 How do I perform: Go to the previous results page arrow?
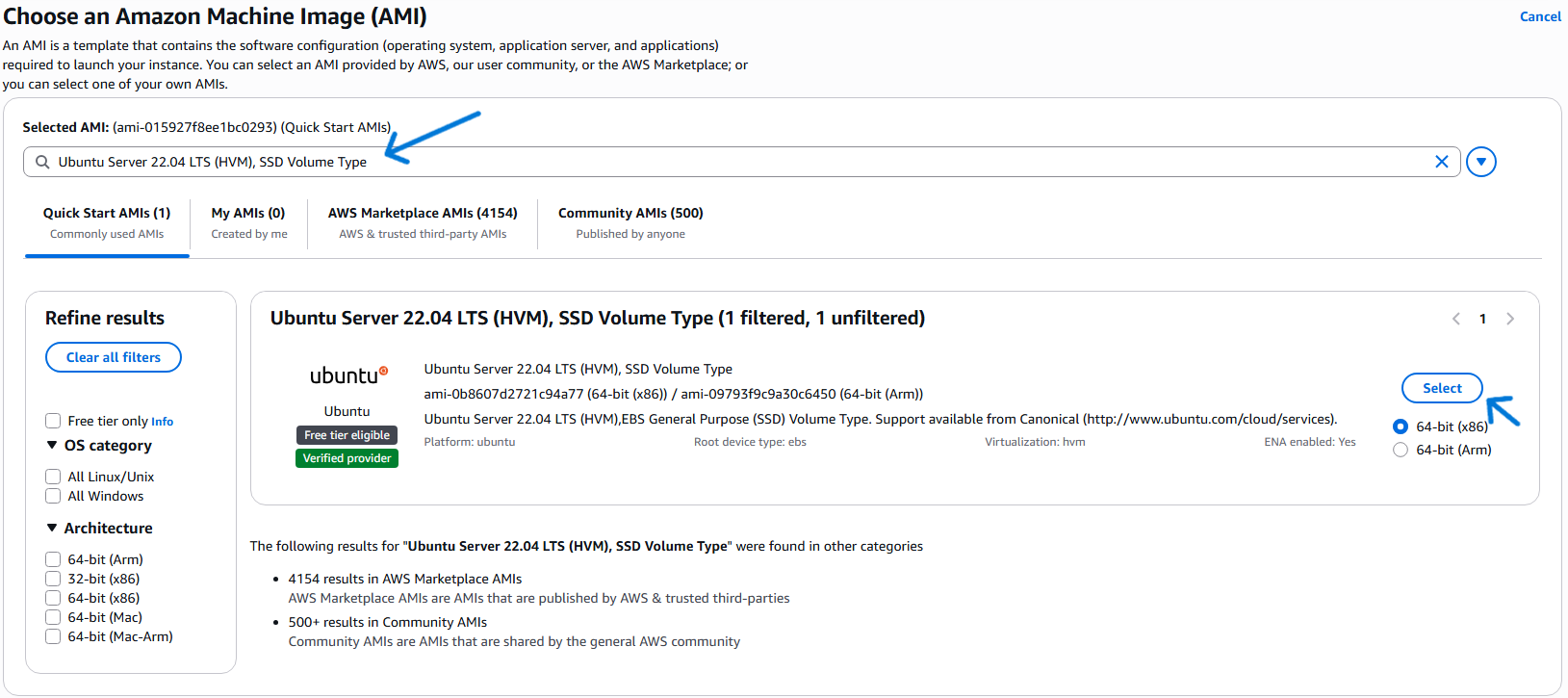point(1455,319)
